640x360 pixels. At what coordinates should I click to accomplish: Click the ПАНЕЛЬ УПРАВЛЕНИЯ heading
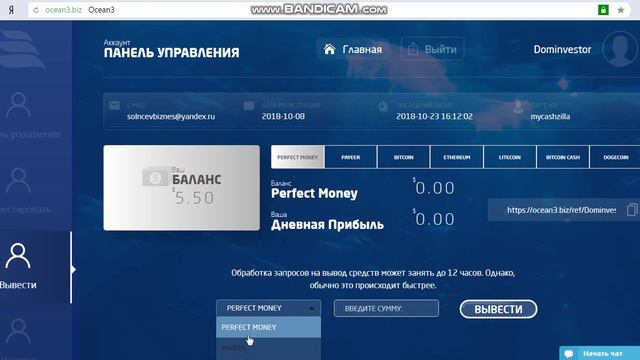point(171,53)
